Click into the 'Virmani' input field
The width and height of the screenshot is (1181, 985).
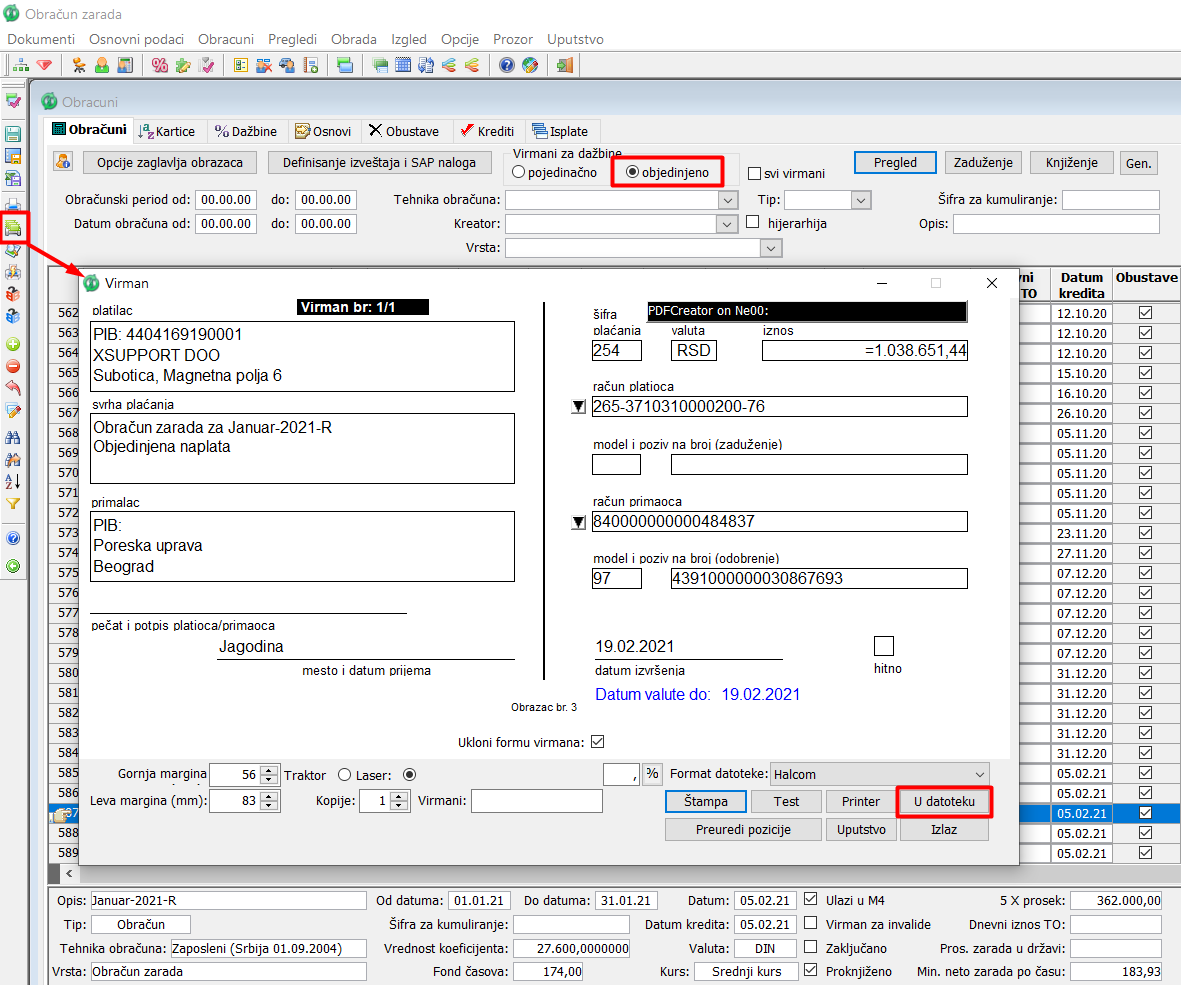coord(536,801)
